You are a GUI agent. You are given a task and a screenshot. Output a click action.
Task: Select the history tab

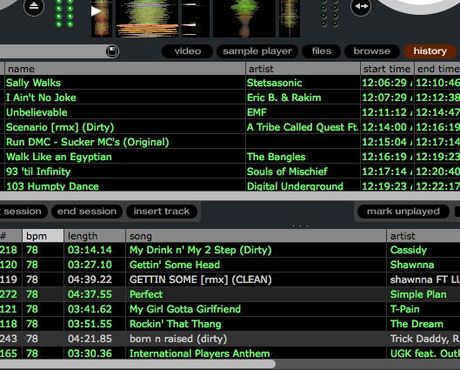point(430,51)
